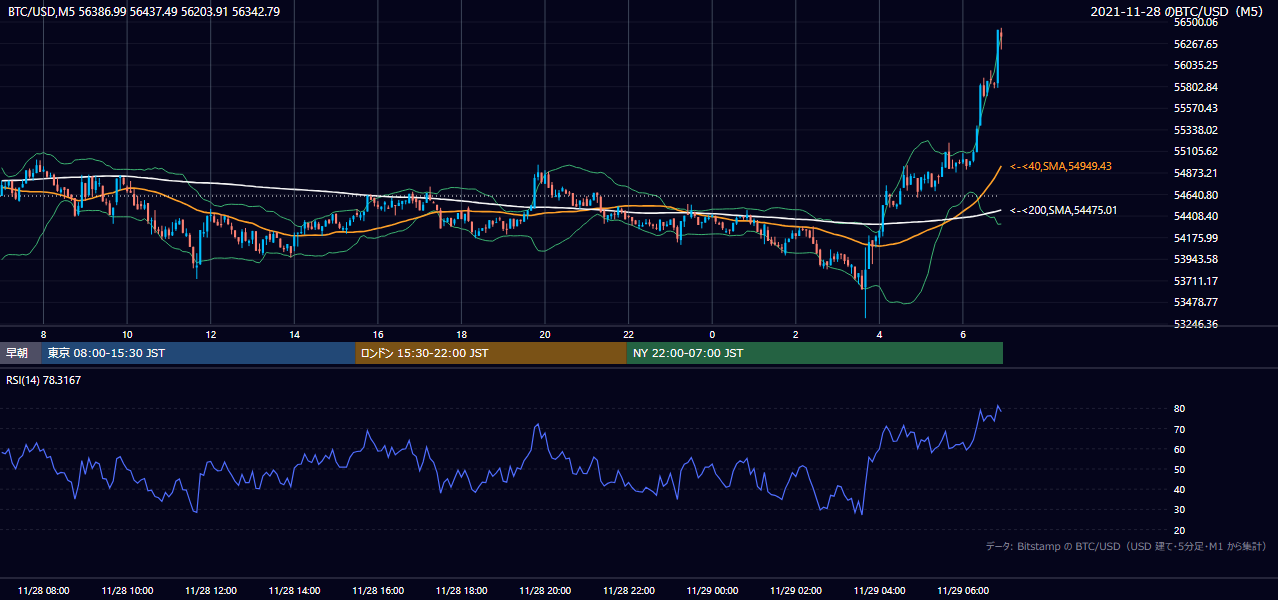This screenshot has width=1278, height=600.
Task: Click the 56267.65 price axis label
Action: [1196, 44]
